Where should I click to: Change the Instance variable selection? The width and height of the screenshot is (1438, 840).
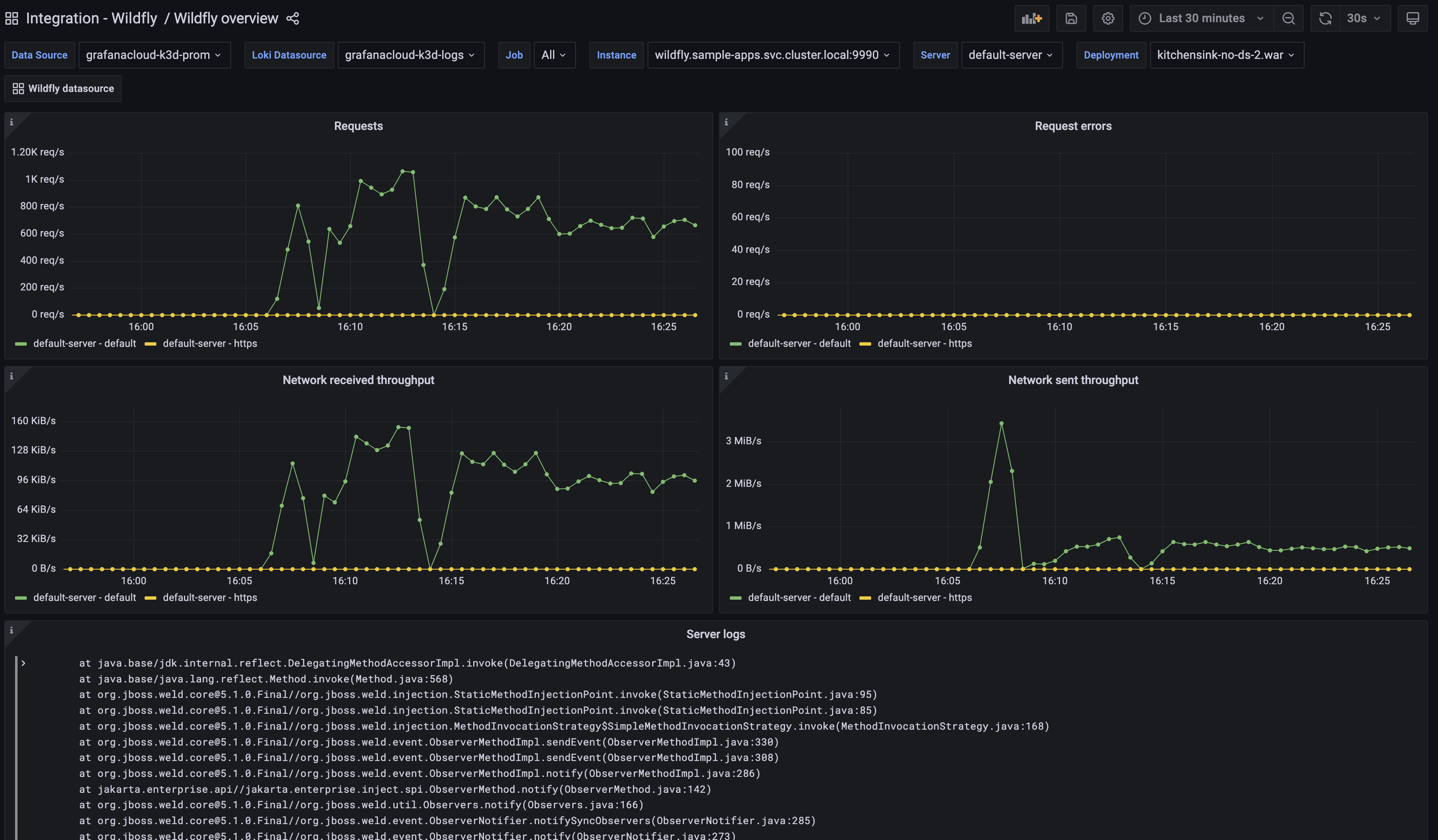pos(773,55)
